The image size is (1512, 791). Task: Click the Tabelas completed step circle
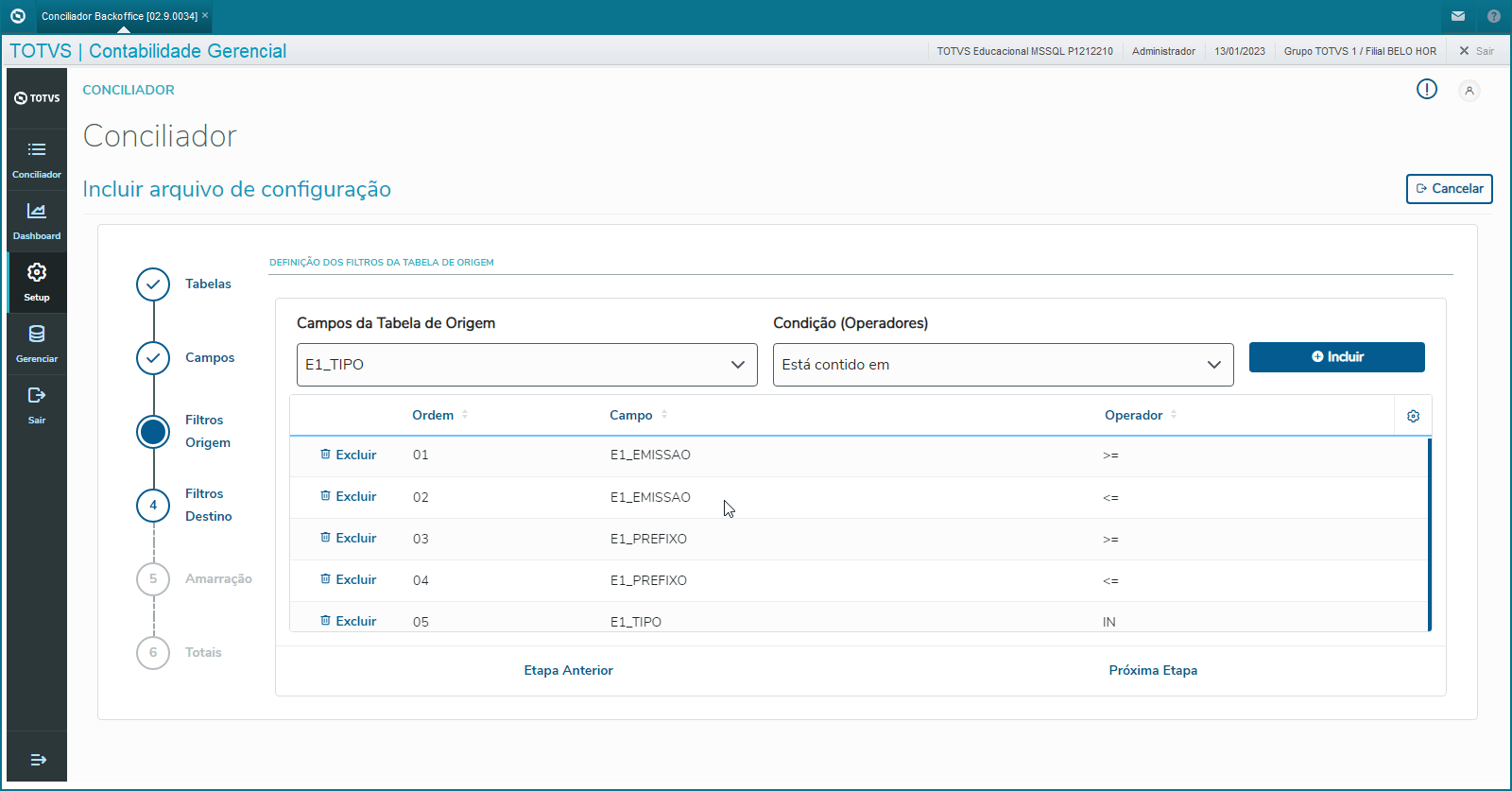(153, 284)
